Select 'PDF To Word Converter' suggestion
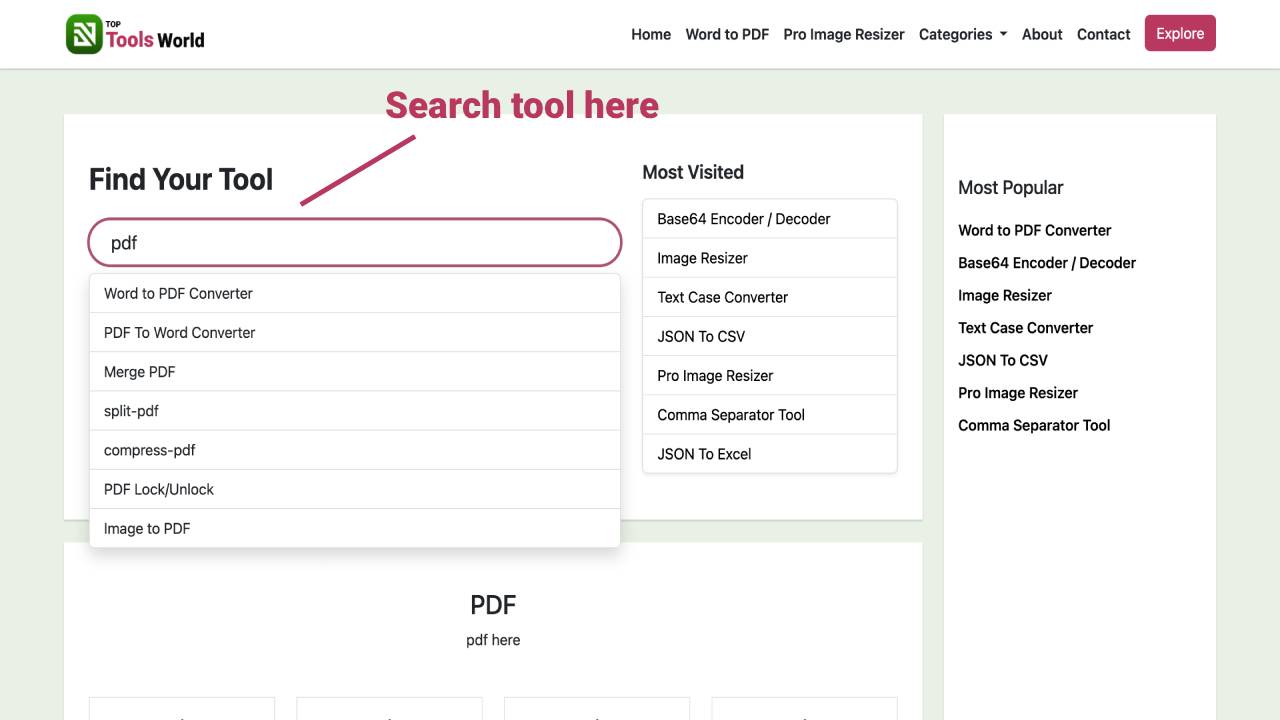 click(x=180, y=332)
